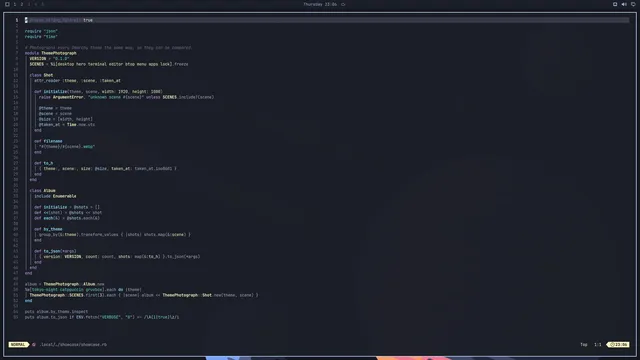
Task: Click the Ruby filetype icon in the statusline
Action: coord(34,344)
